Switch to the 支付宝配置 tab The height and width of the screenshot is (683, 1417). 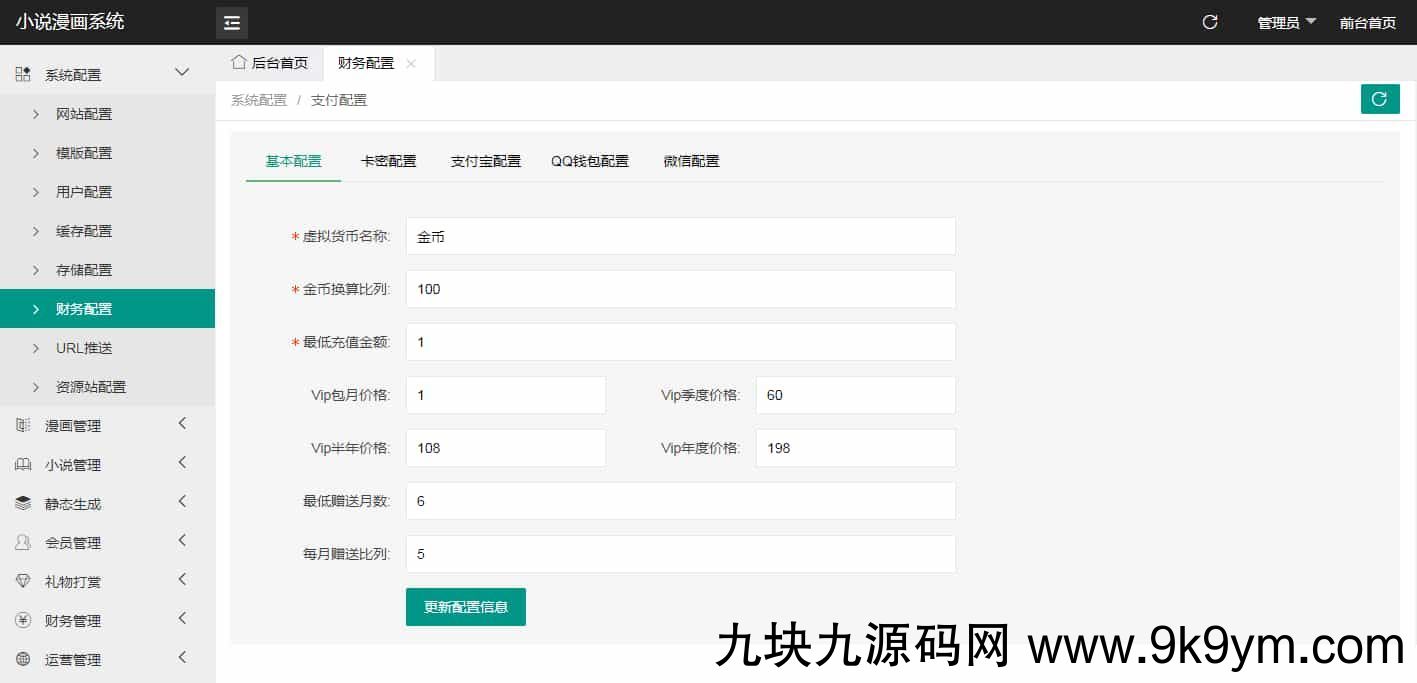486,161
